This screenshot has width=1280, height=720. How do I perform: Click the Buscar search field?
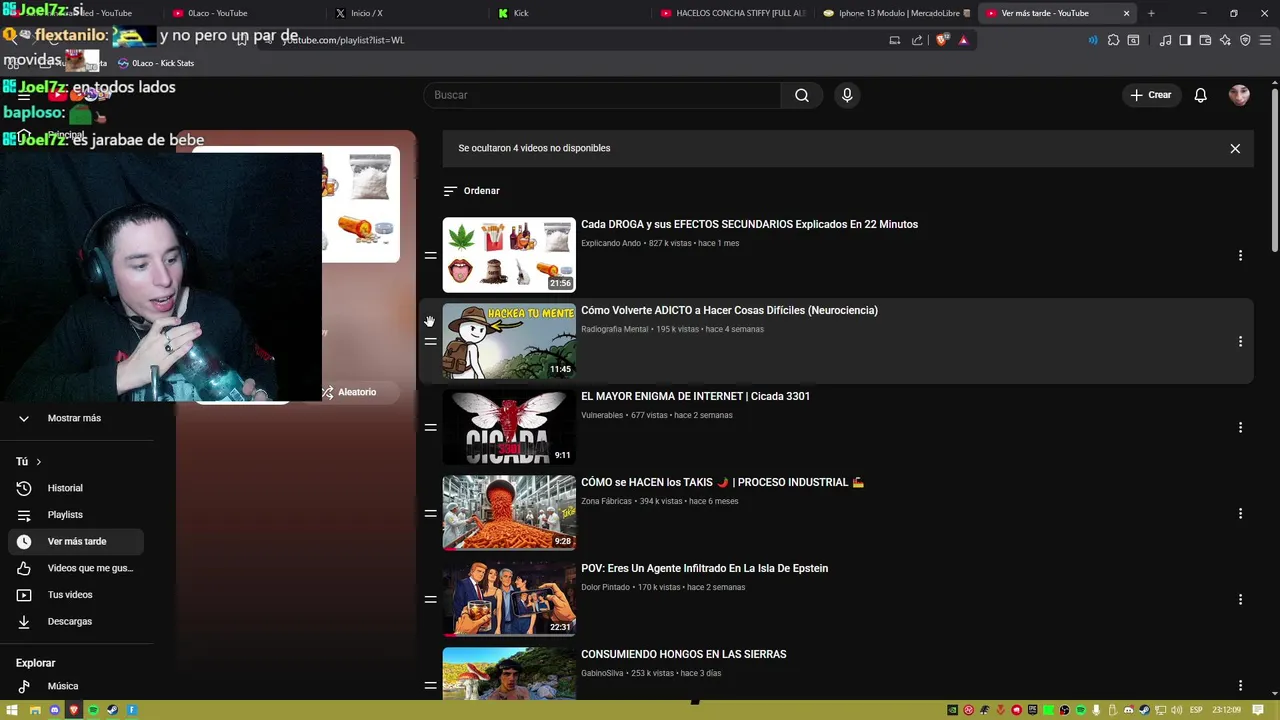(x=602, y=95)
